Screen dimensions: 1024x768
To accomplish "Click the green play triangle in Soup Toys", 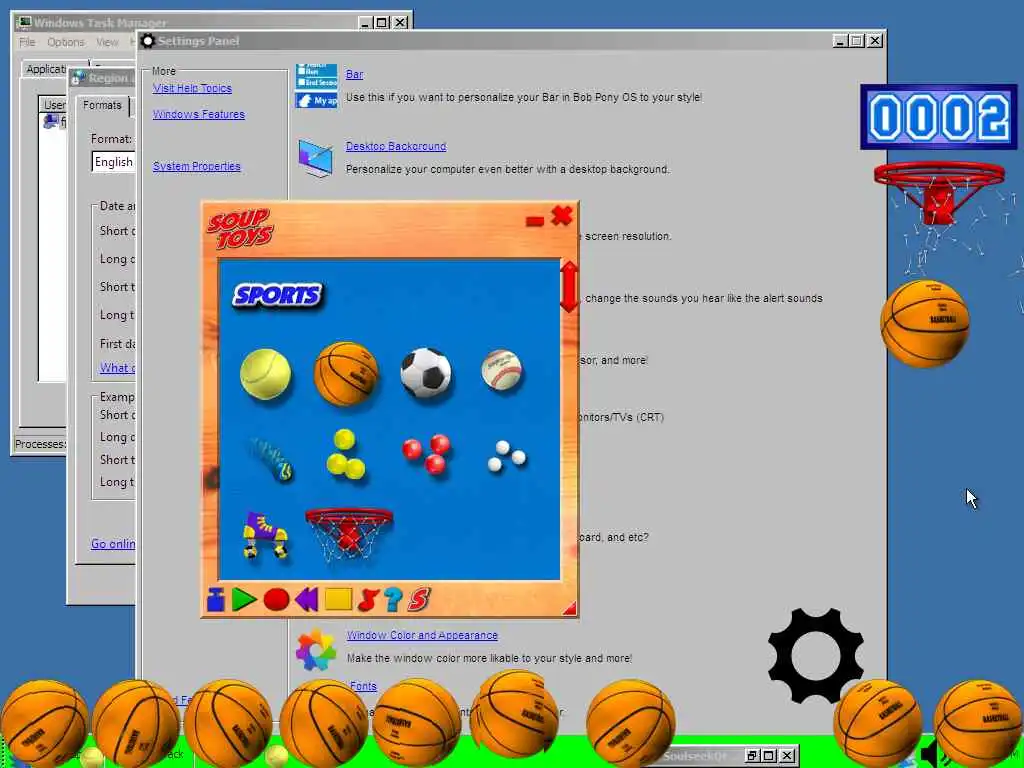I will (x=244, y=600).
